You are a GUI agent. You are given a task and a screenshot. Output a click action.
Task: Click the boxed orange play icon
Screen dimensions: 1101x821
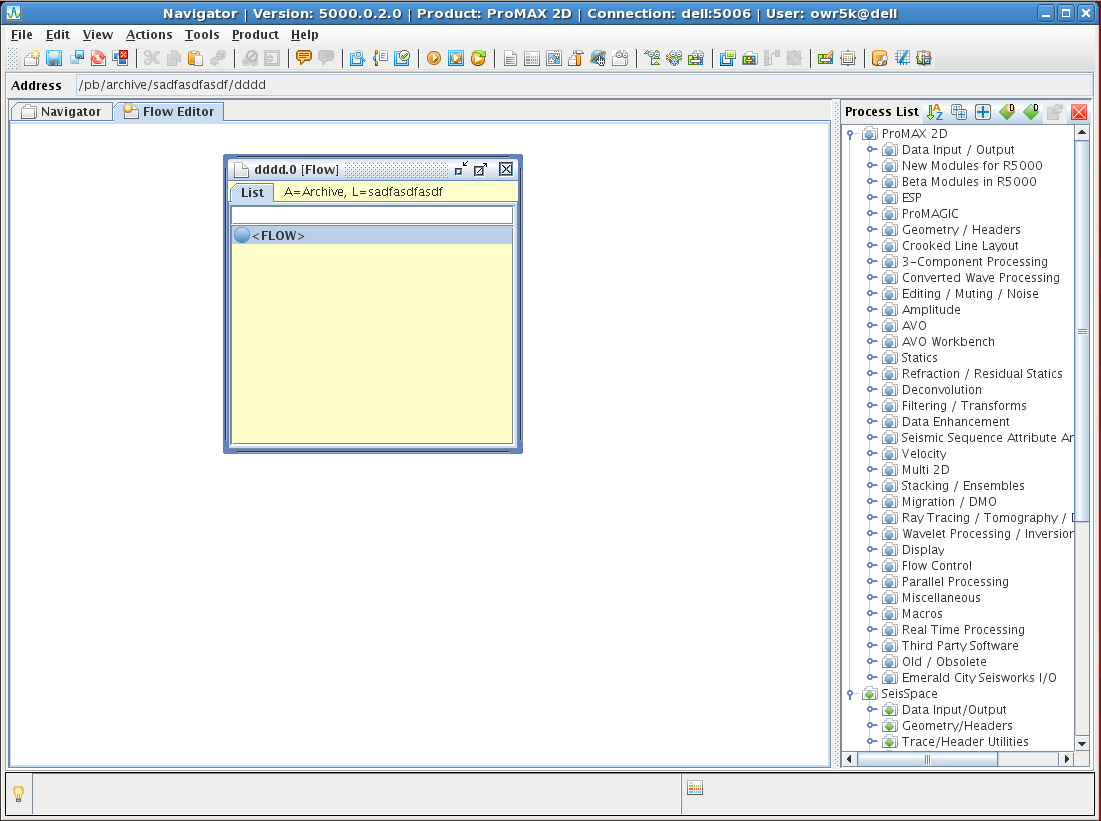coord(456,58)
